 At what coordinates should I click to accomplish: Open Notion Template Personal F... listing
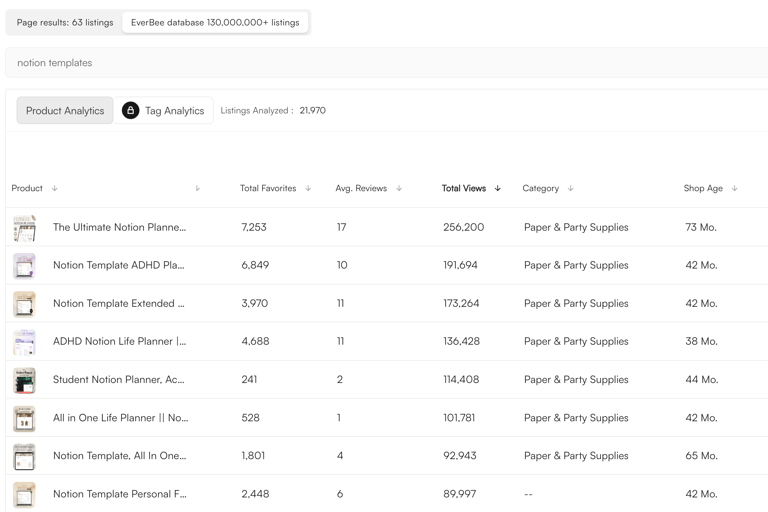[120, 494]
